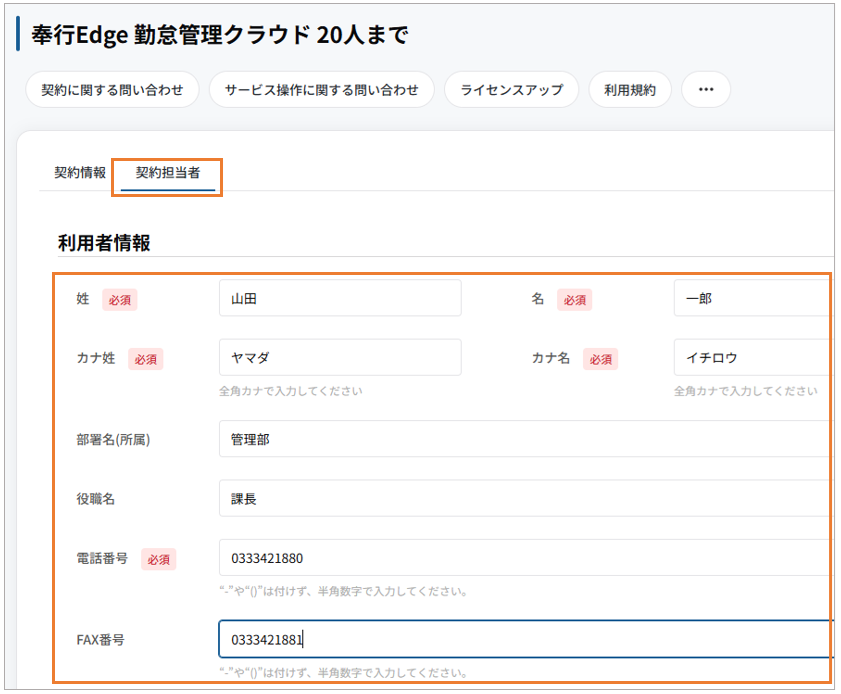Focus the 部署名(所属) field with 管理部
841x694 pixels.
point(525,439)
